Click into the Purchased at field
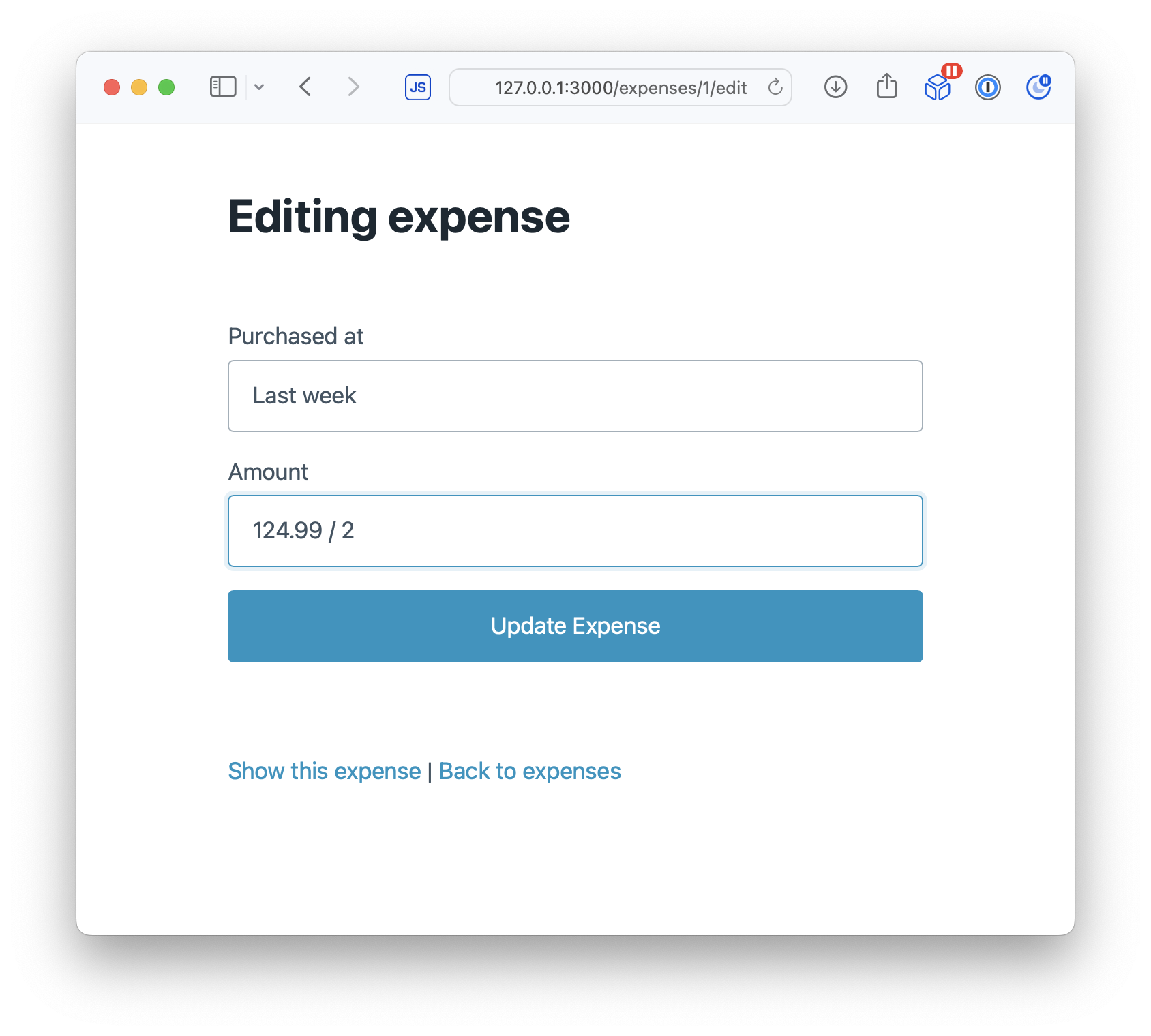This screenshot has width=1151, height=1036. (575, 396)
